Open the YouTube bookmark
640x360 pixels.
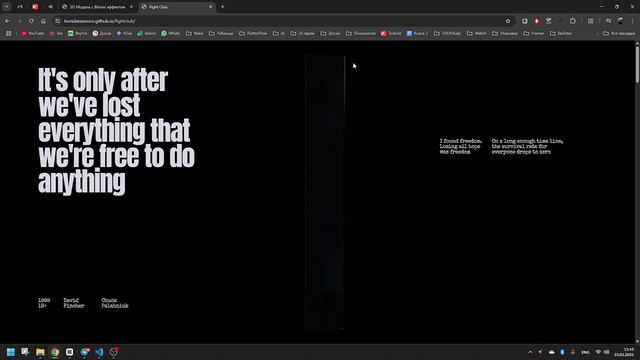(x=33, y=33)
